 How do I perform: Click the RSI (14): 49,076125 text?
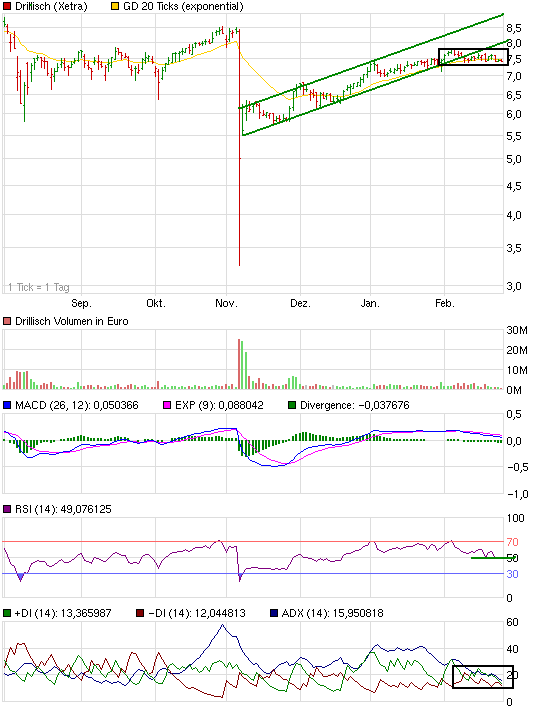(x=63, y=509)
